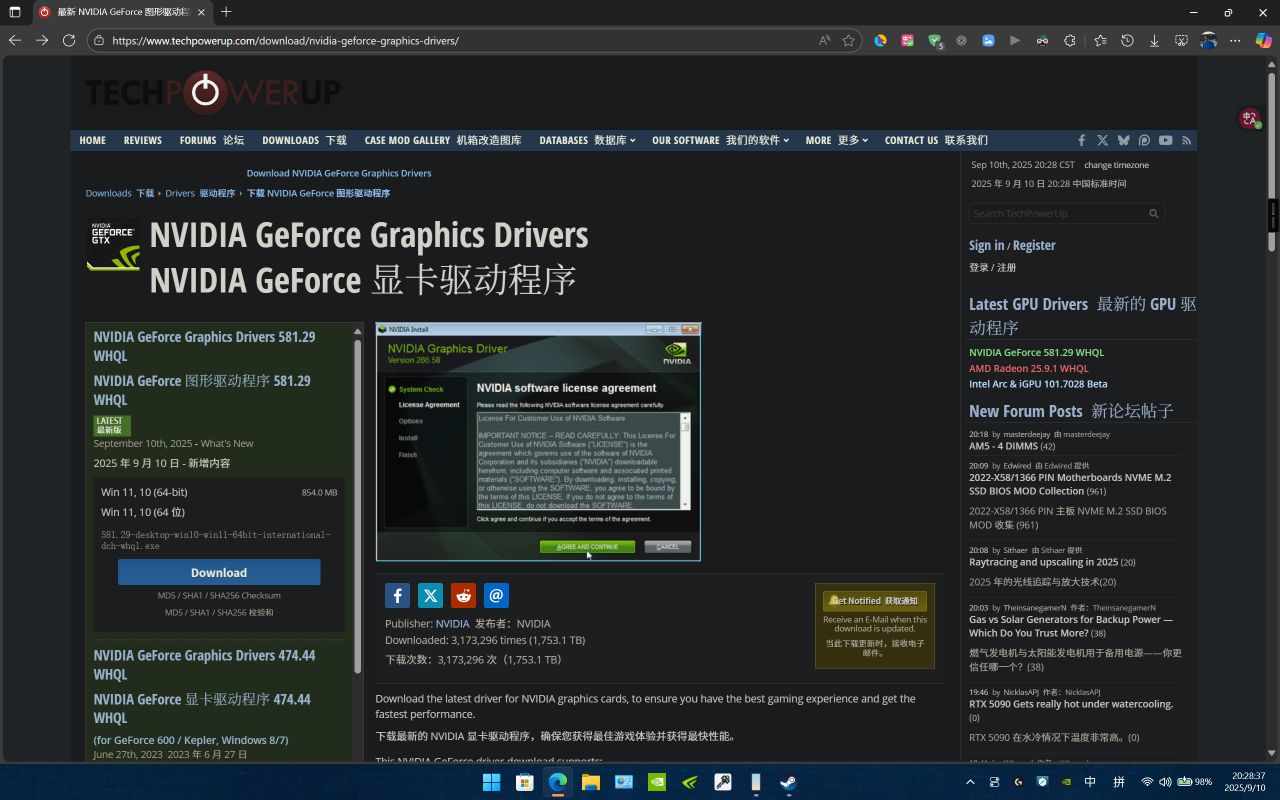Image resolution: width=1280 pixels, height=800 pixels.
Task: Add this page to browser favorites
Action: (849, 41)
